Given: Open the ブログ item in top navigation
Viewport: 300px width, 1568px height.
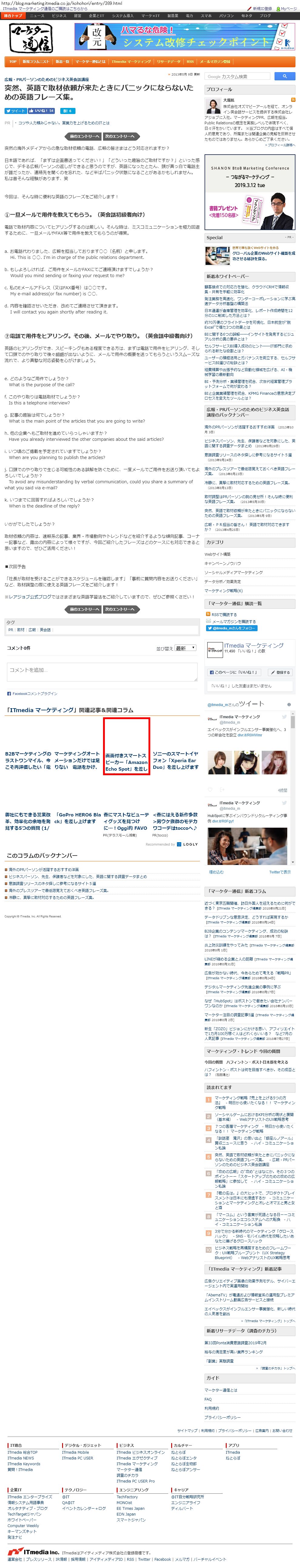Looking at the screenshot, I should [x=266, y=16].
